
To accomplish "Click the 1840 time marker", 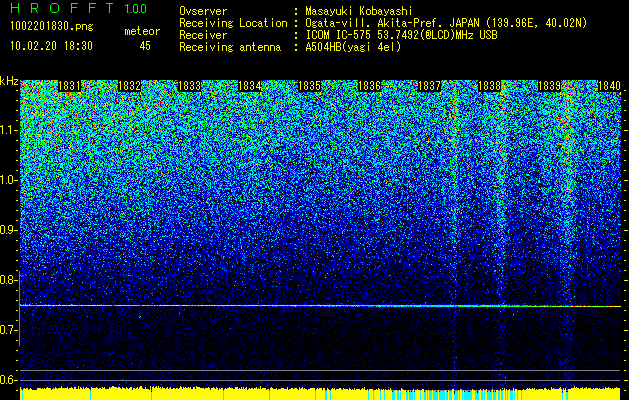I will coord(609,86).
